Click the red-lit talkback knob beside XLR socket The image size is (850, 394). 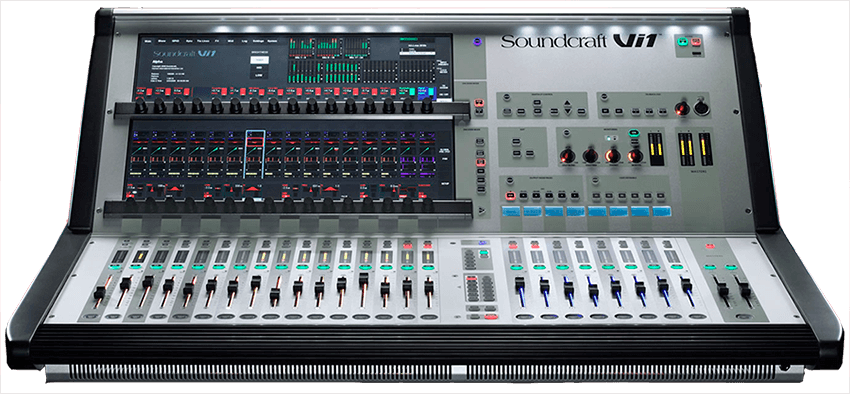pos(683,108)
